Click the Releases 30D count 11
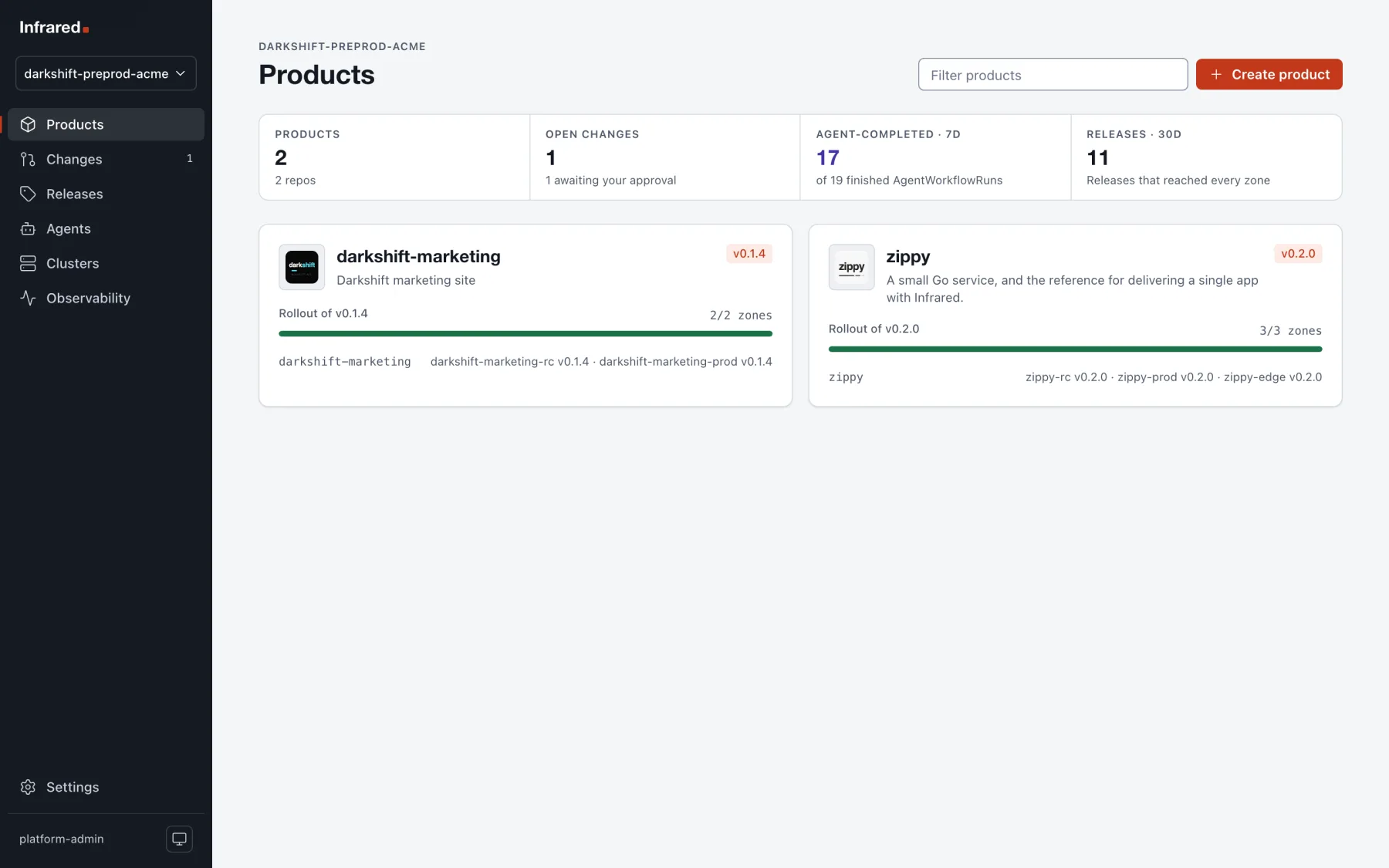Image resolution: width=1389 pixels, height=868 pixels. 1097,157
